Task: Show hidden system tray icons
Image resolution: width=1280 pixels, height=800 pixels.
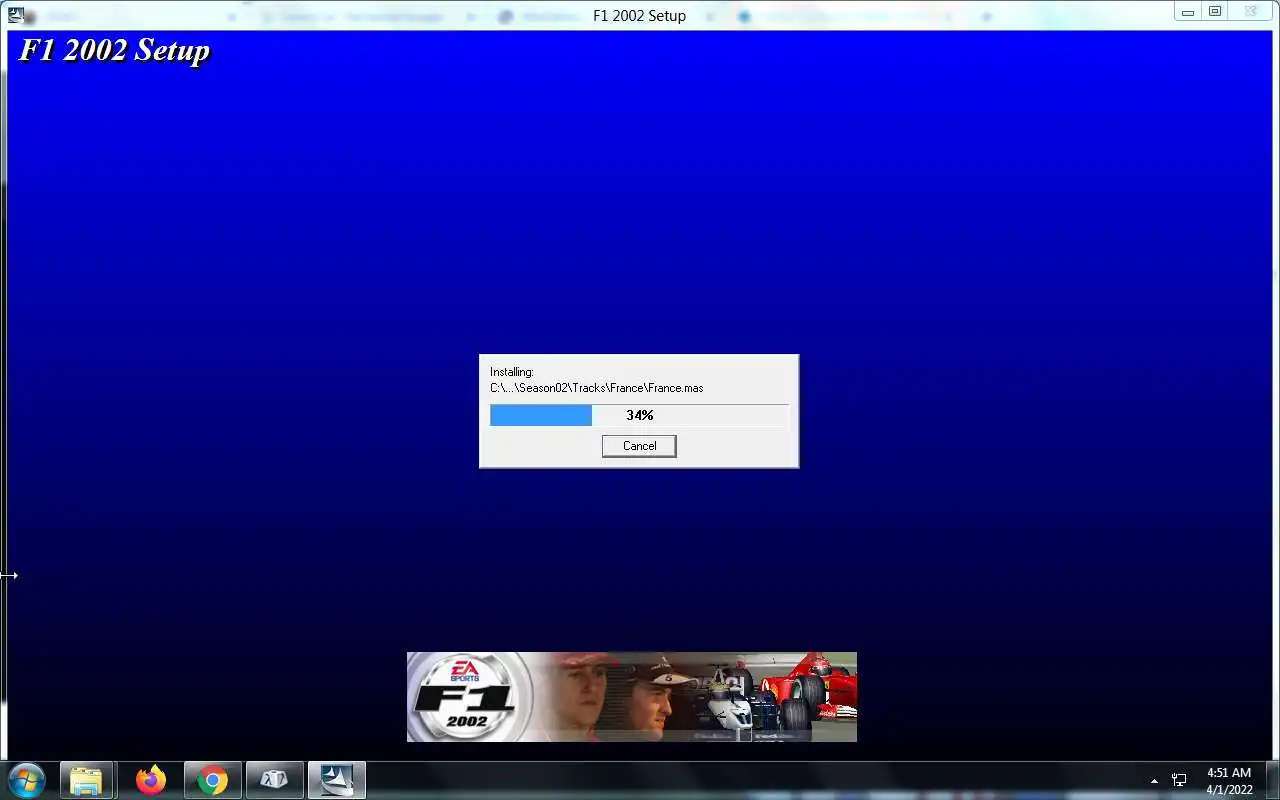Action: [x=1154, y=780]
